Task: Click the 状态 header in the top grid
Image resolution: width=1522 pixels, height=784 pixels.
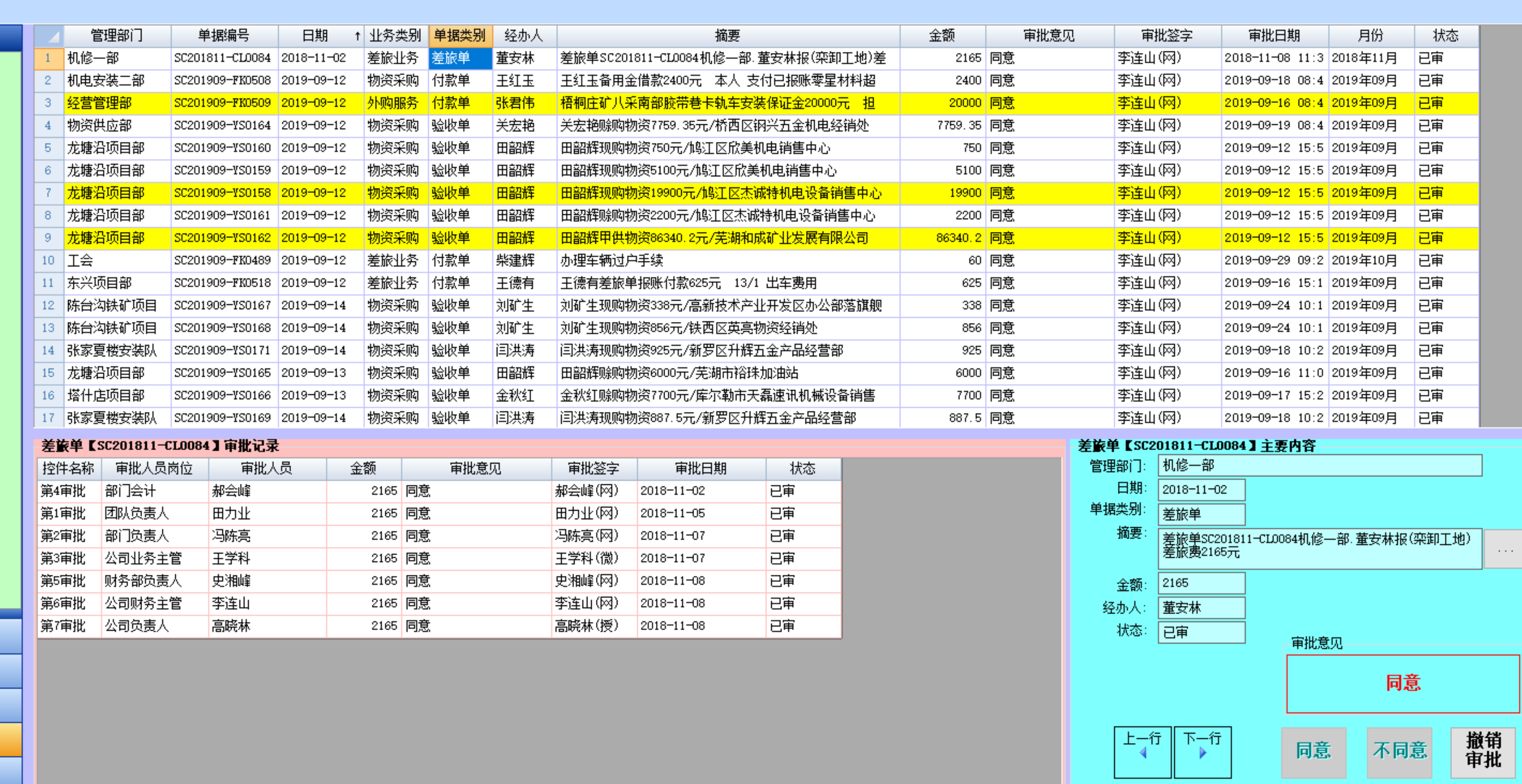Action: point(1445,36)
